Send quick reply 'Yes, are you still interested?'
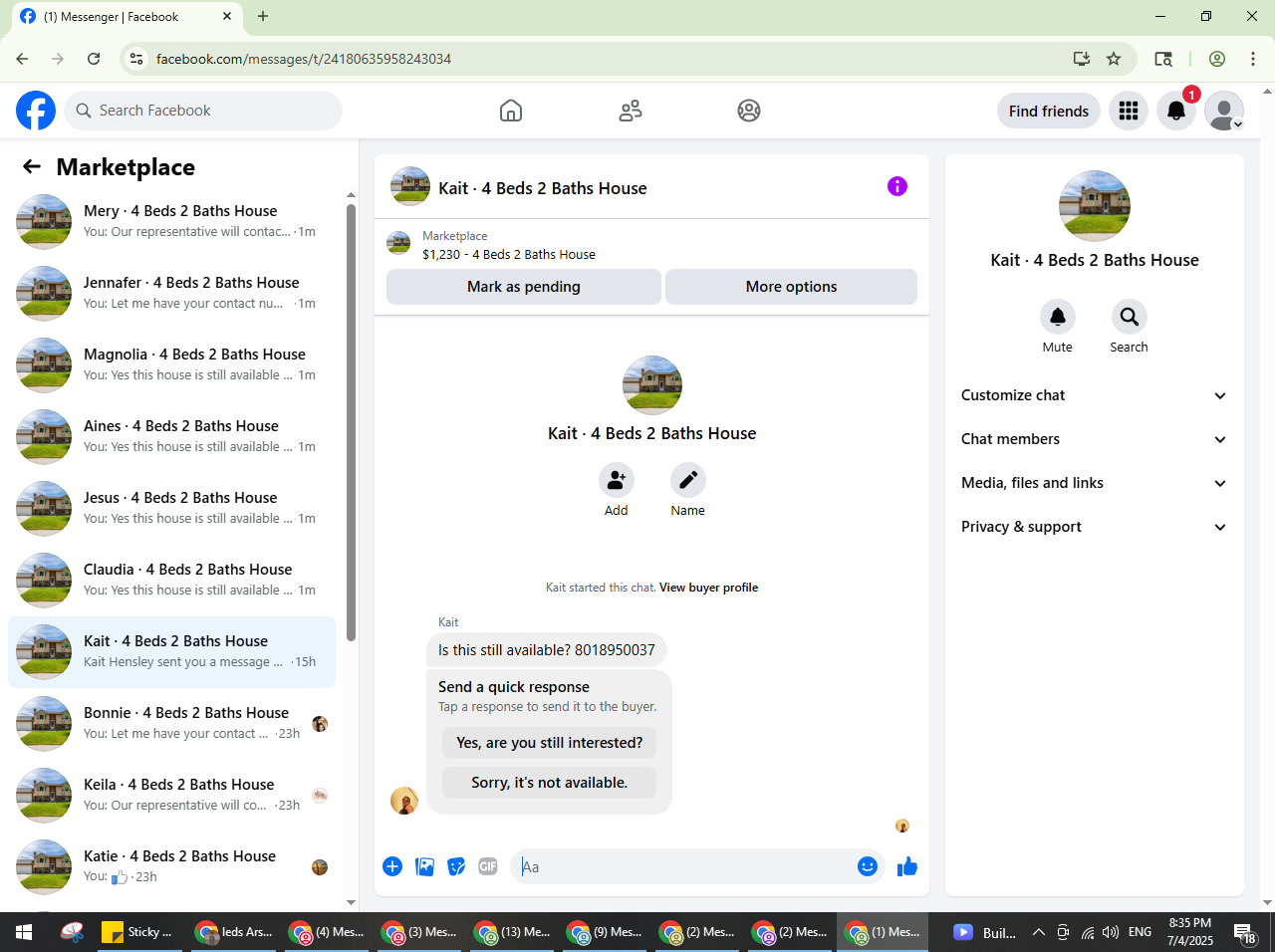This screenshot has width=1275, height=952. 550,743
